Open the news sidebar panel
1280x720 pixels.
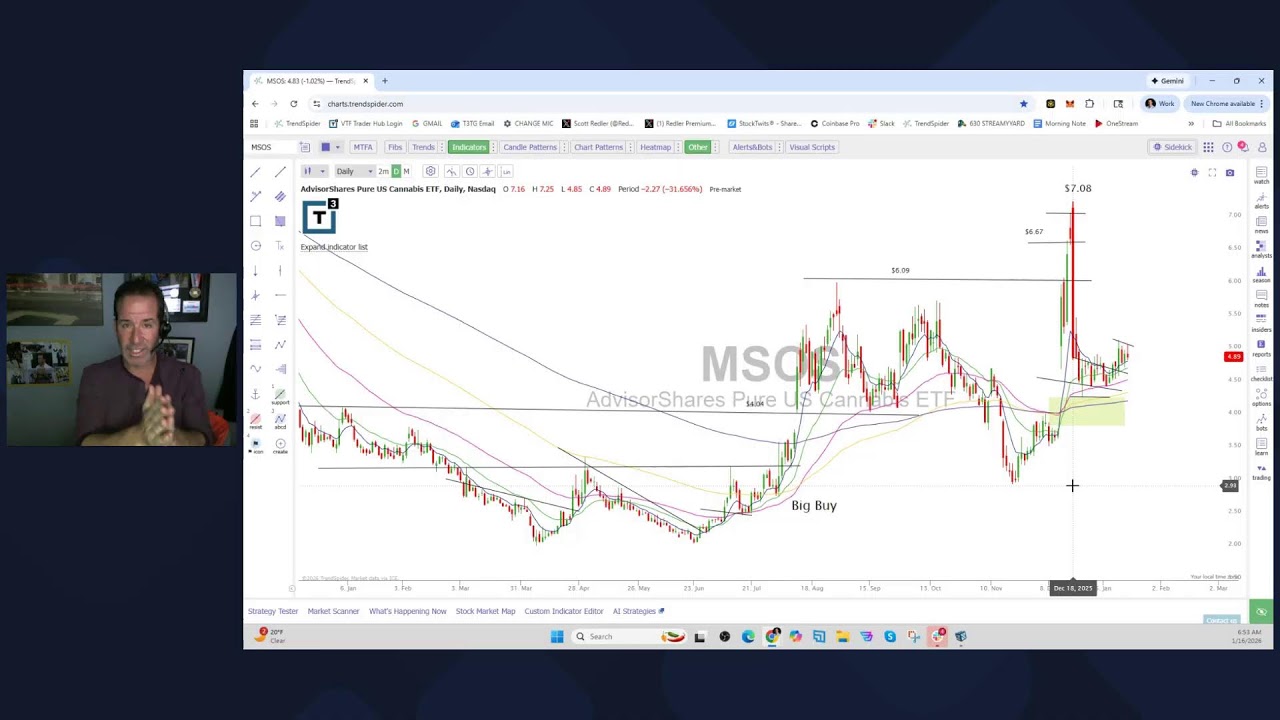[x=1261, y=225]
